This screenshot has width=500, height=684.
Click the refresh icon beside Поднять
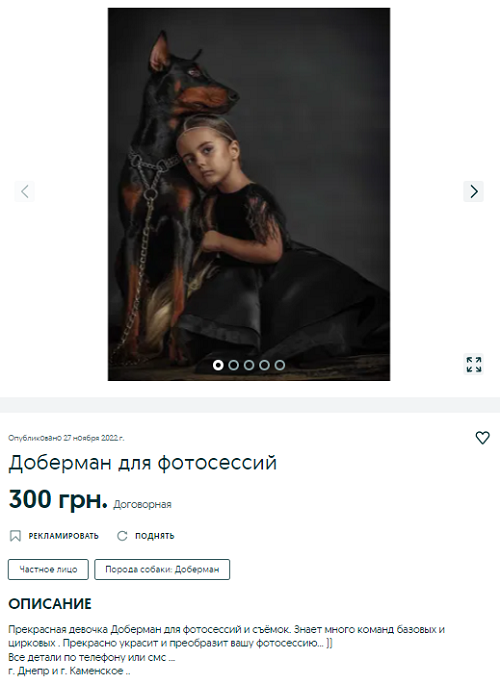click(x=122, y=536)
